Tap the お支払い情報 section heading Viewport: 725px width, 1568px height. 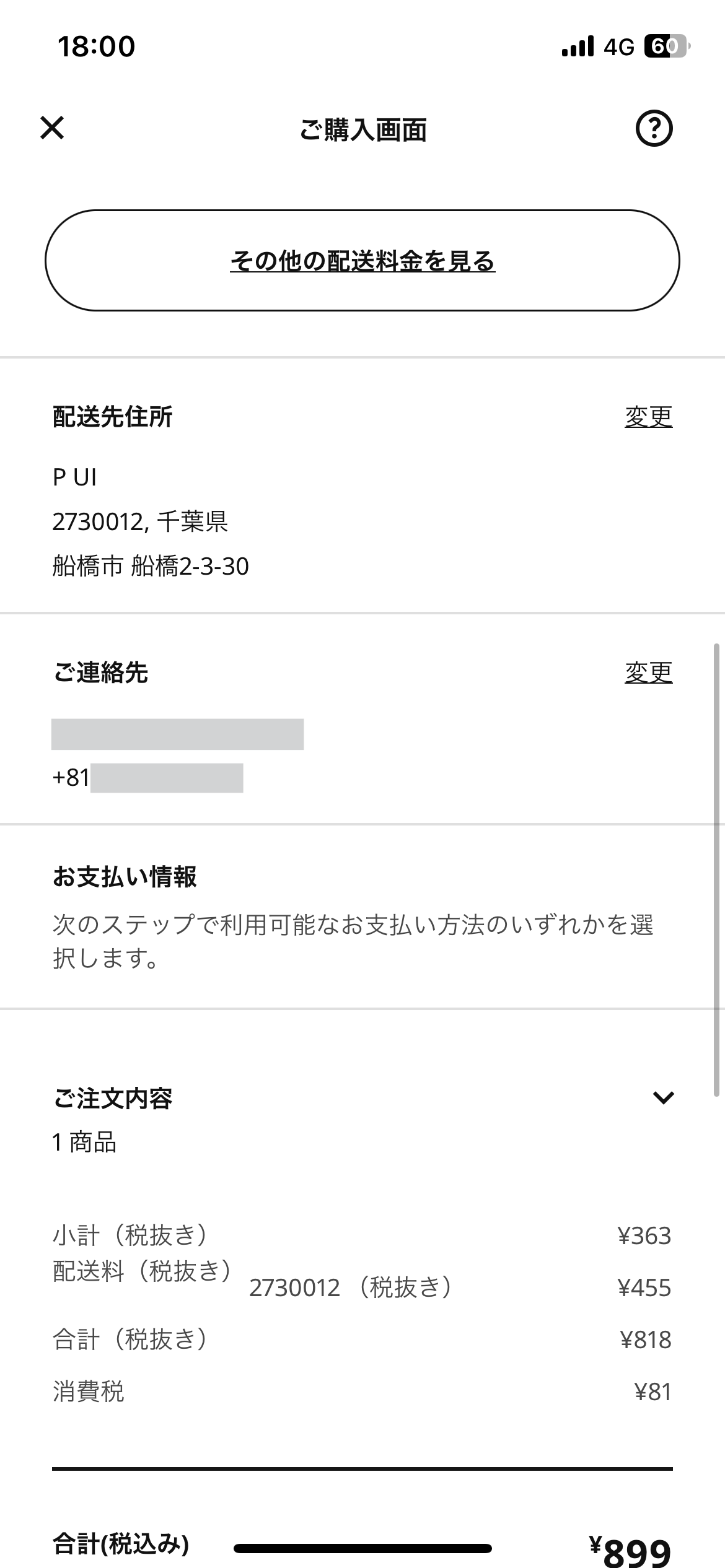pos(125,877)
